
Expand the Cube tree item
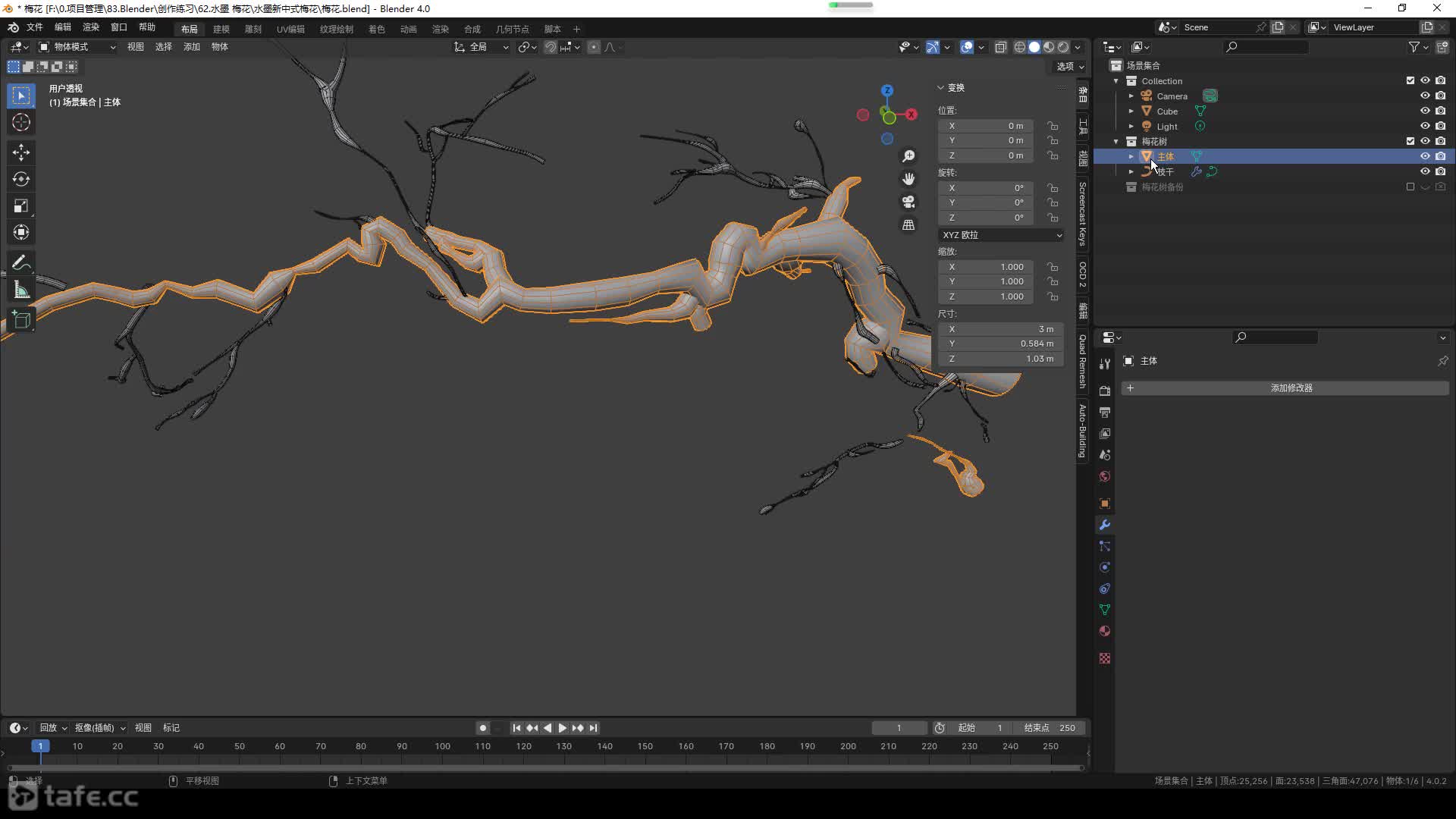coord(1131,111)
